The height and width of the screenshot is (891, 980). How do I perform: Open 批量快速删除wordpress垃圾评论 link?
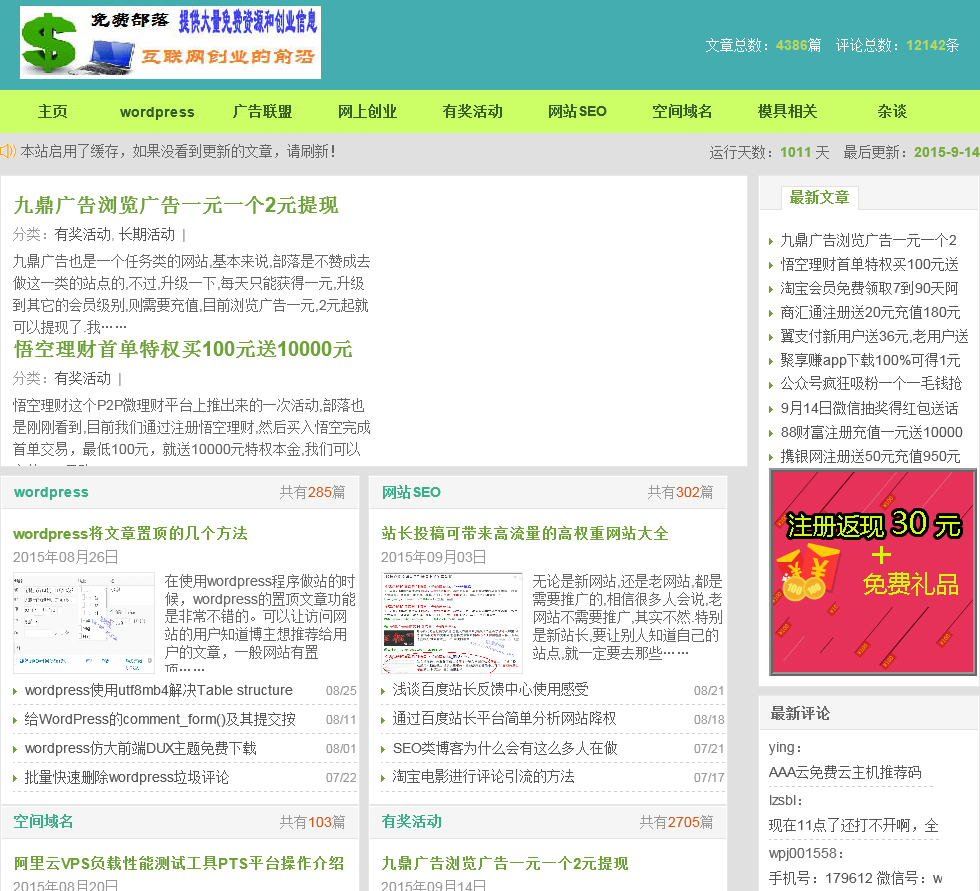[x=127, y=777]
